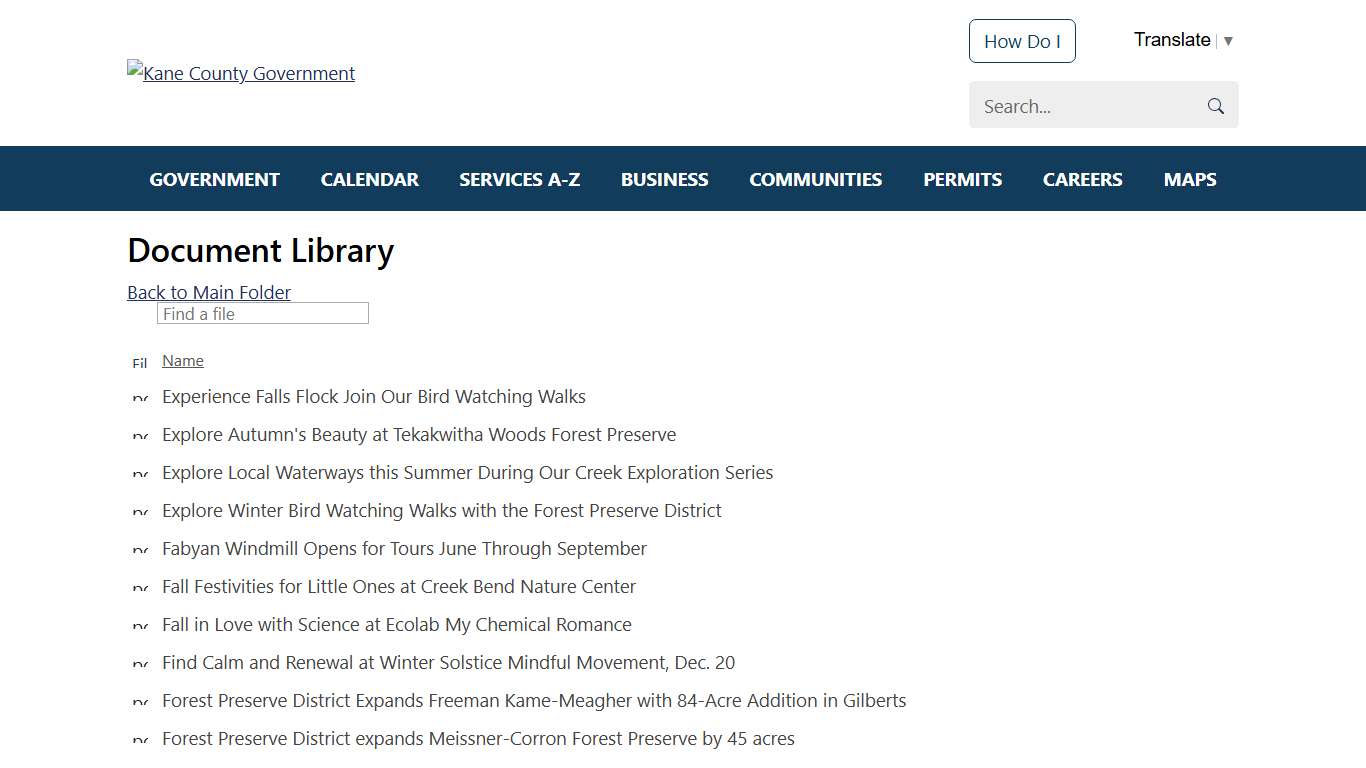Click the file icon beside Explore Autumn's Beauty
Viewport: 1366px width, 768px height.
pos(140,435)
